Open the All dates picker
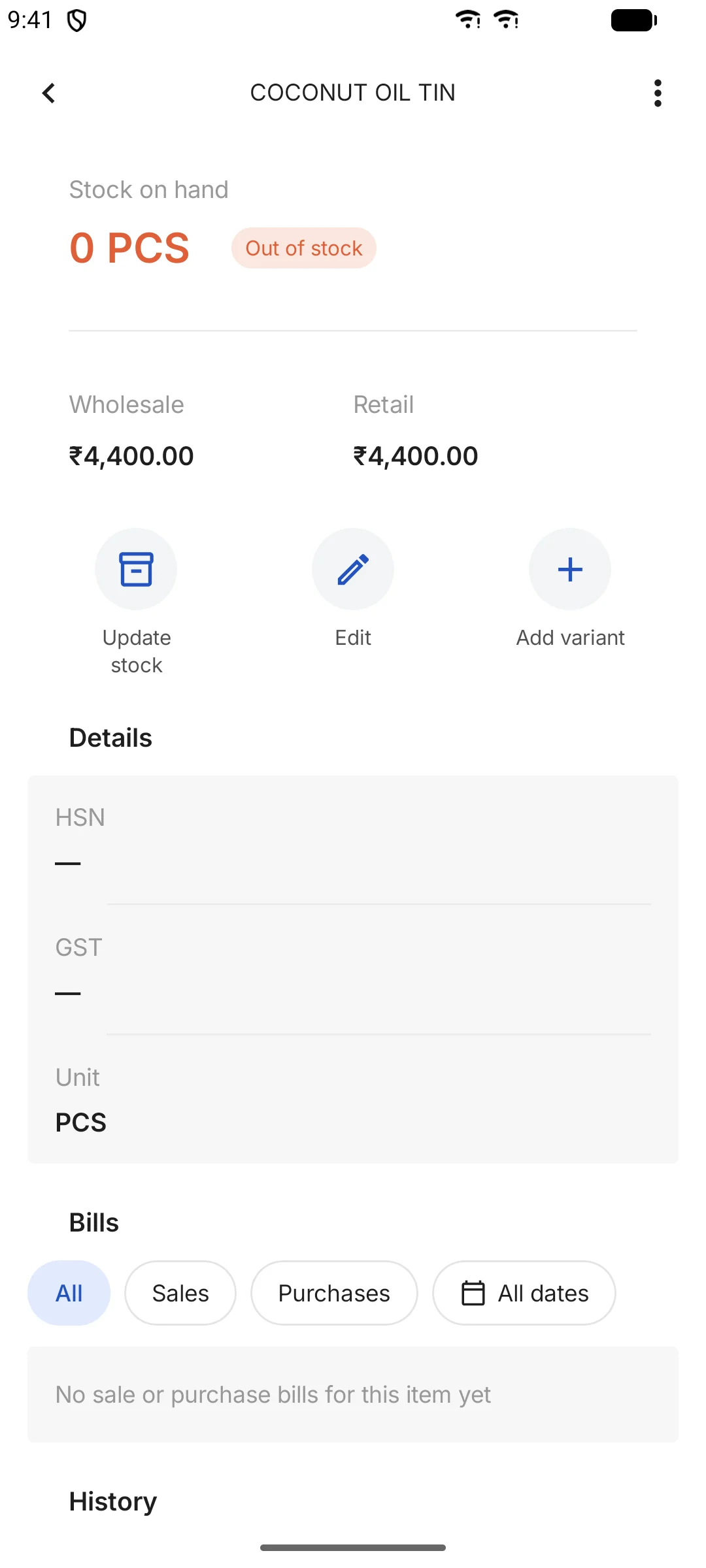Image resolution: width=706 pixels, height=1568 pixels. pyautogui.click(x=524, y=1293)
